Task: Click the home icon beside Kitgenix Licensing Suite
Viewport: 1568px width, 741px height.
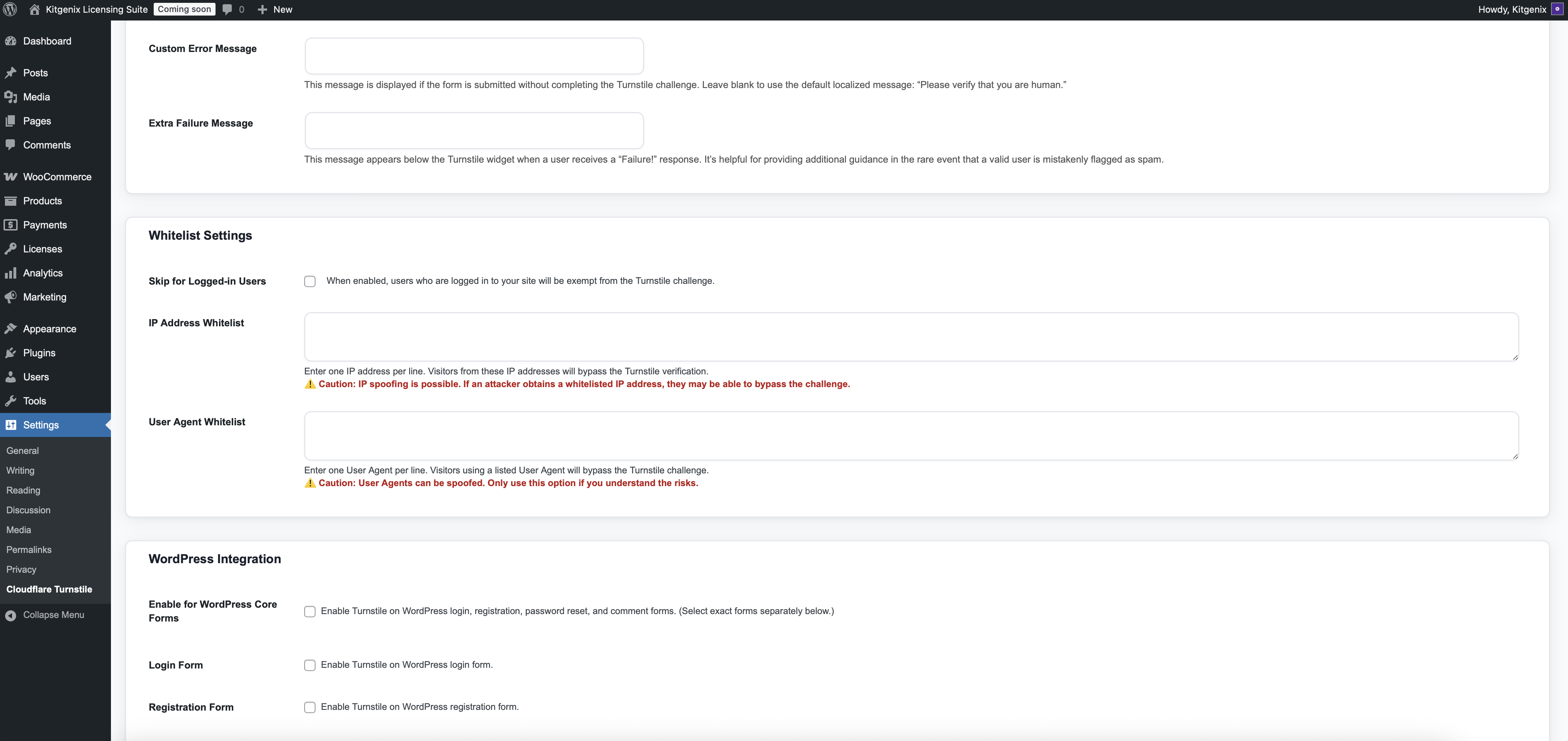Action: click(35, 9)
